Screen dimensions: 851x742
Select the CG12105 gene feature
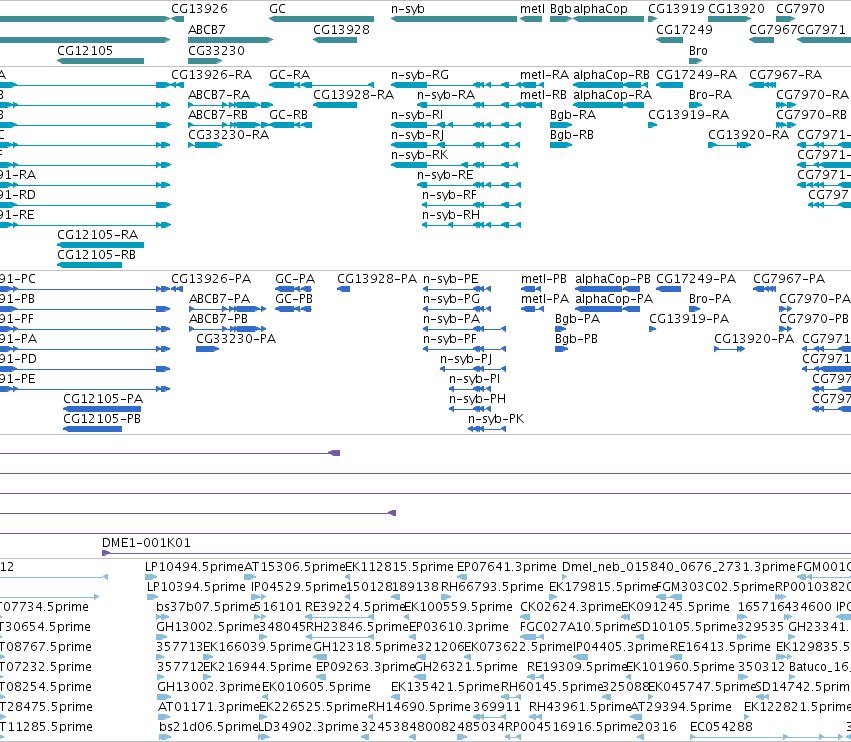(100, 61)
